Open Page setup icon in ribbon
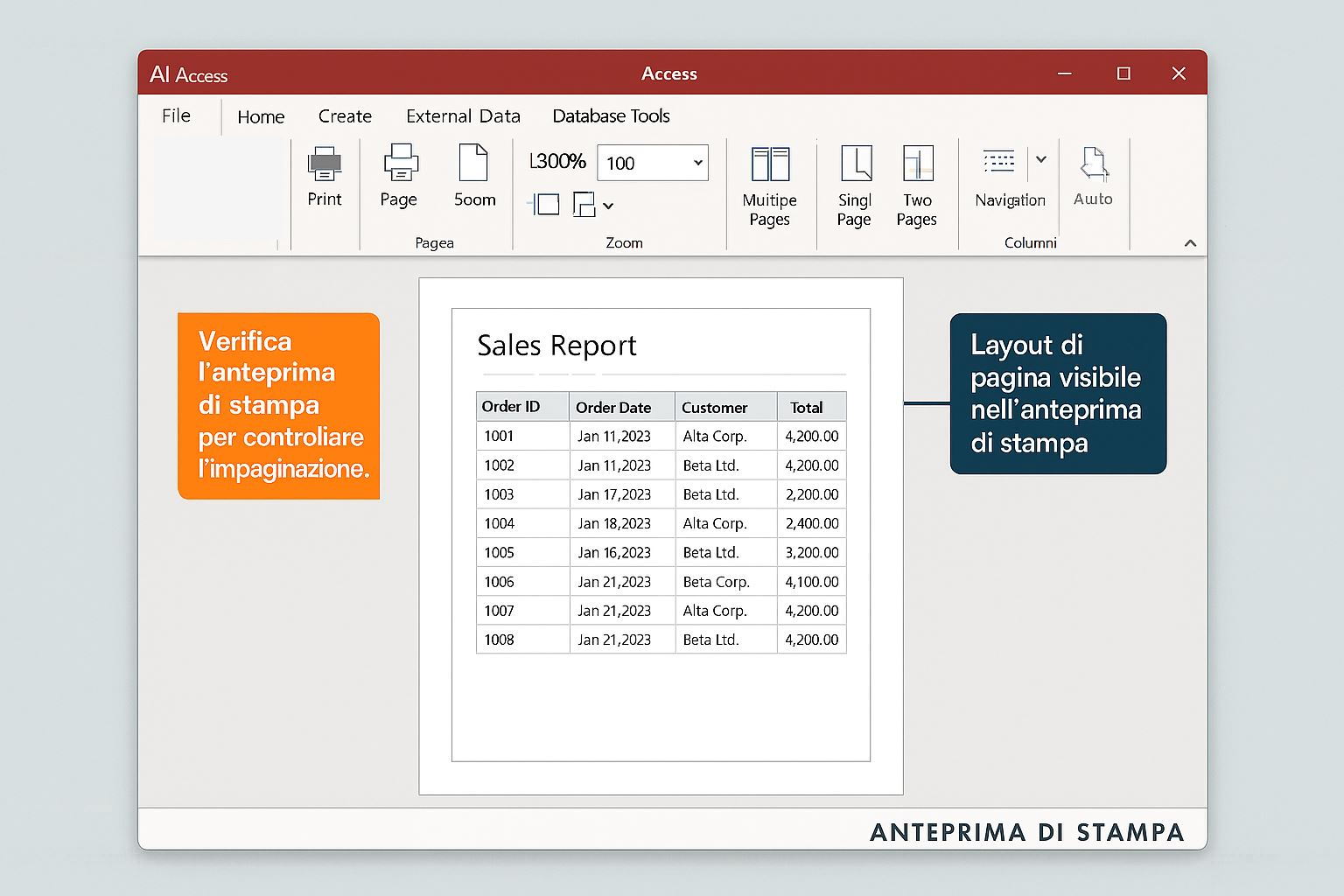The image size is (1344, 896). pyautogui.click(x=400, y=164)
